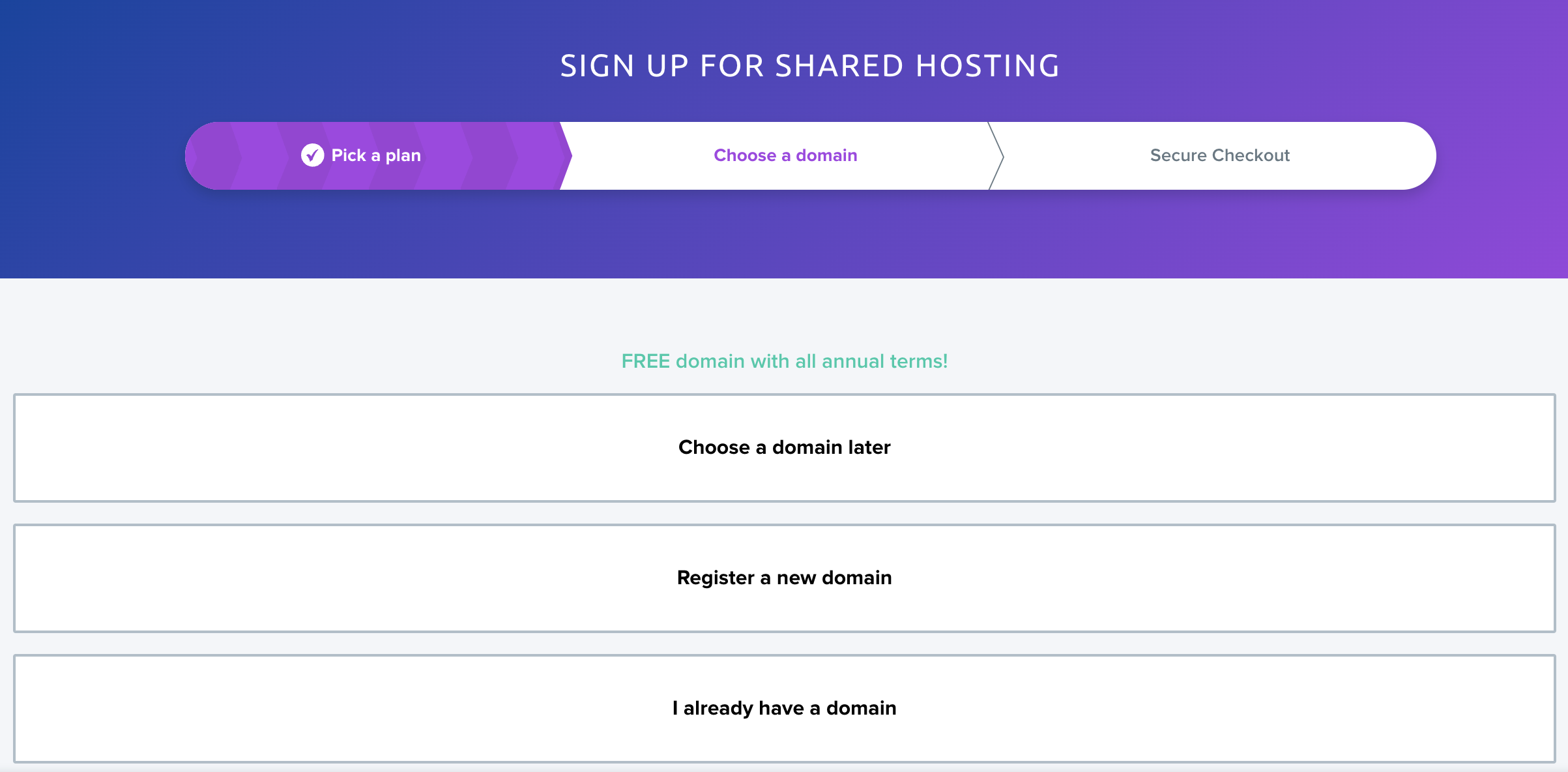Screen dimensions: 1568x772
Task: Jump to the Secure Checkout step
Action: pos(1219,155)
